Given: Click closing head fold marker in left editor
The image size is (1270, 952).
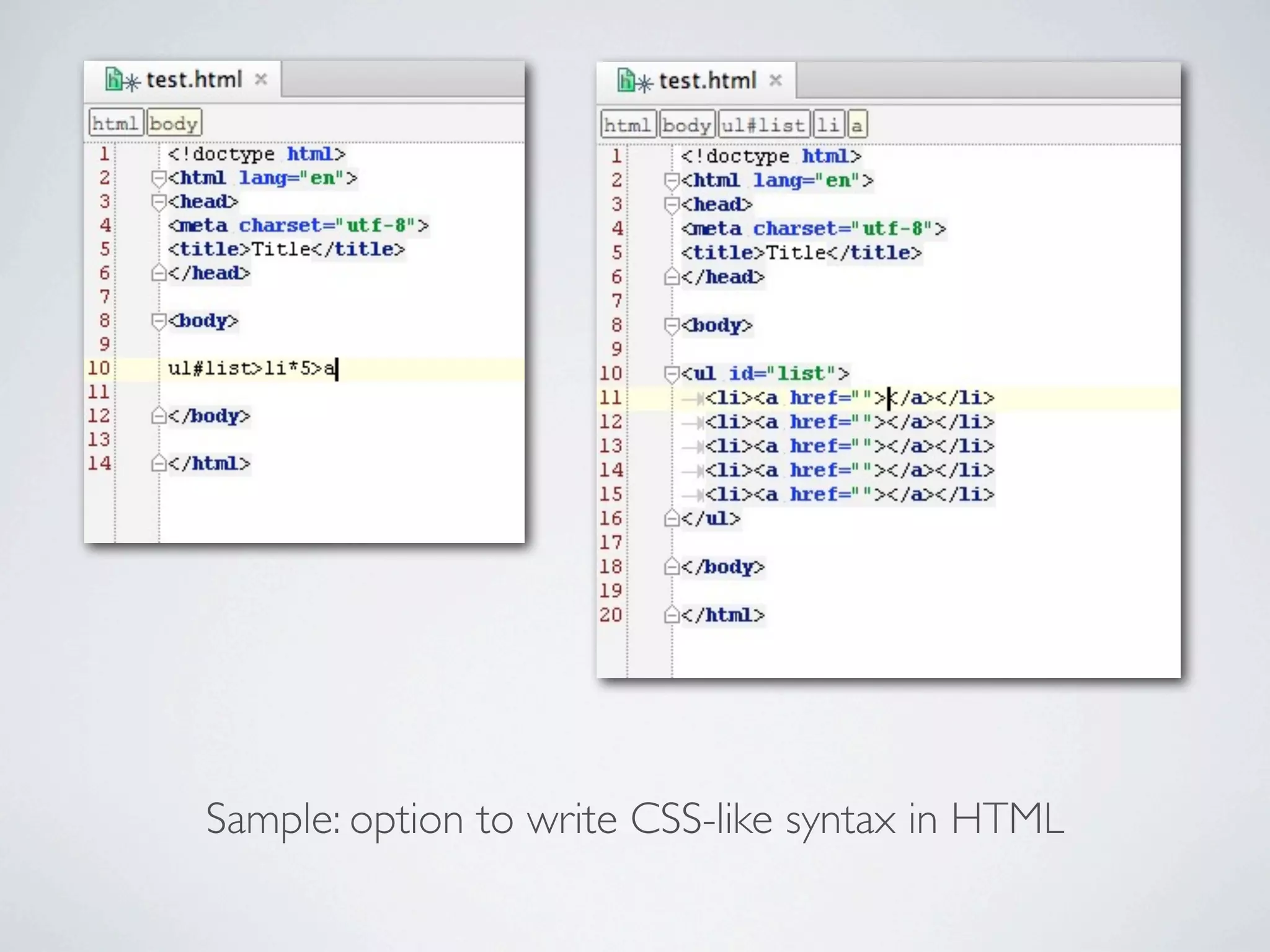Looking at the screenshot, I should coord(159,273).
